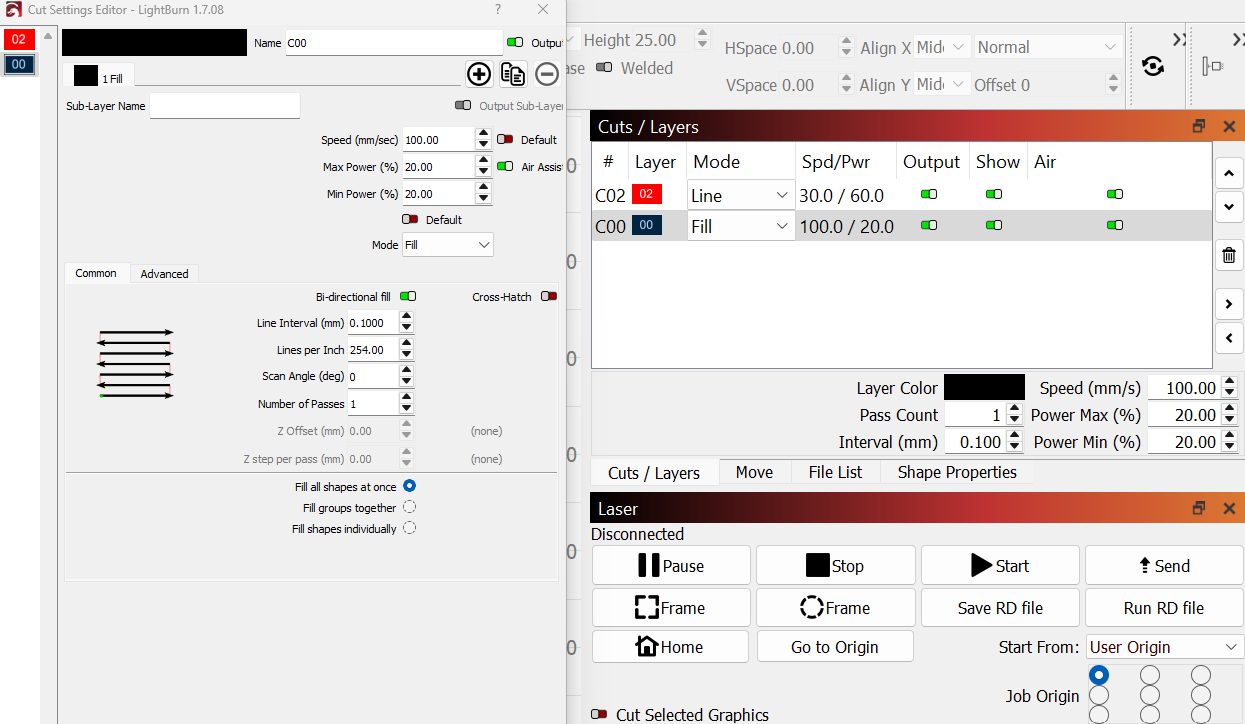Open the Mode dropdown in Cut Settings
1245x724 pixels.
pos(447,244)
